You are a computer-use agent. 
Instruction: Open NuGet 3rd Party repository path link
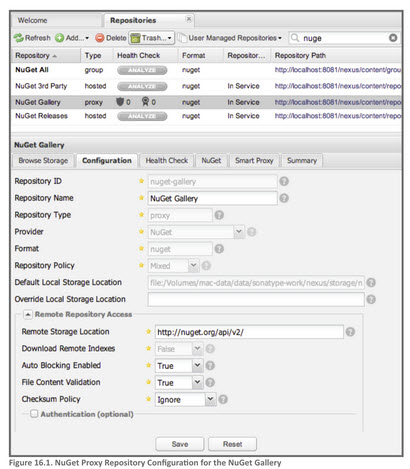coord(338,86)
